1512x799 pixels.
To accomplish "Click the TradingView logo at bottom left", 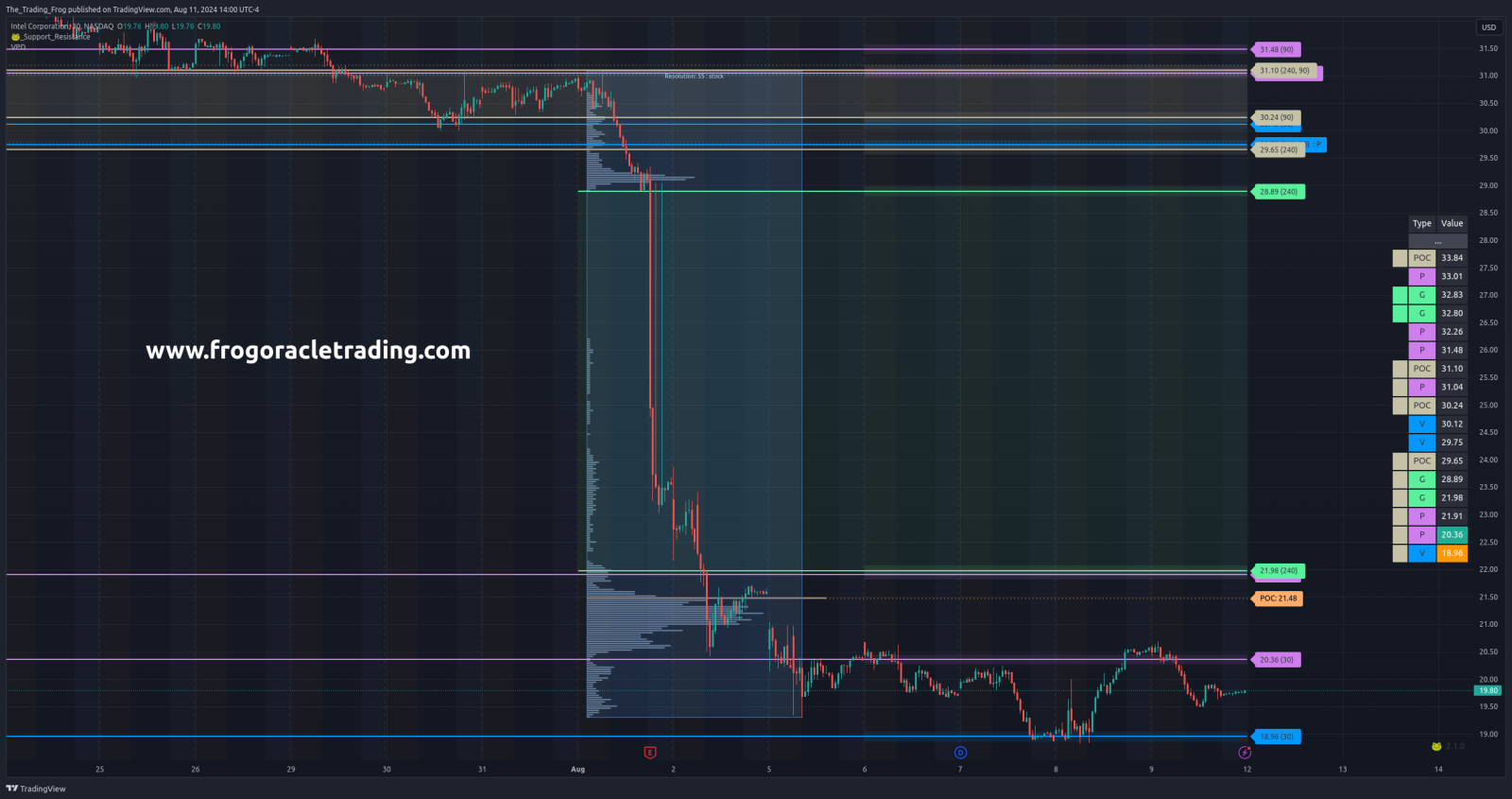I will coord(36,789).
